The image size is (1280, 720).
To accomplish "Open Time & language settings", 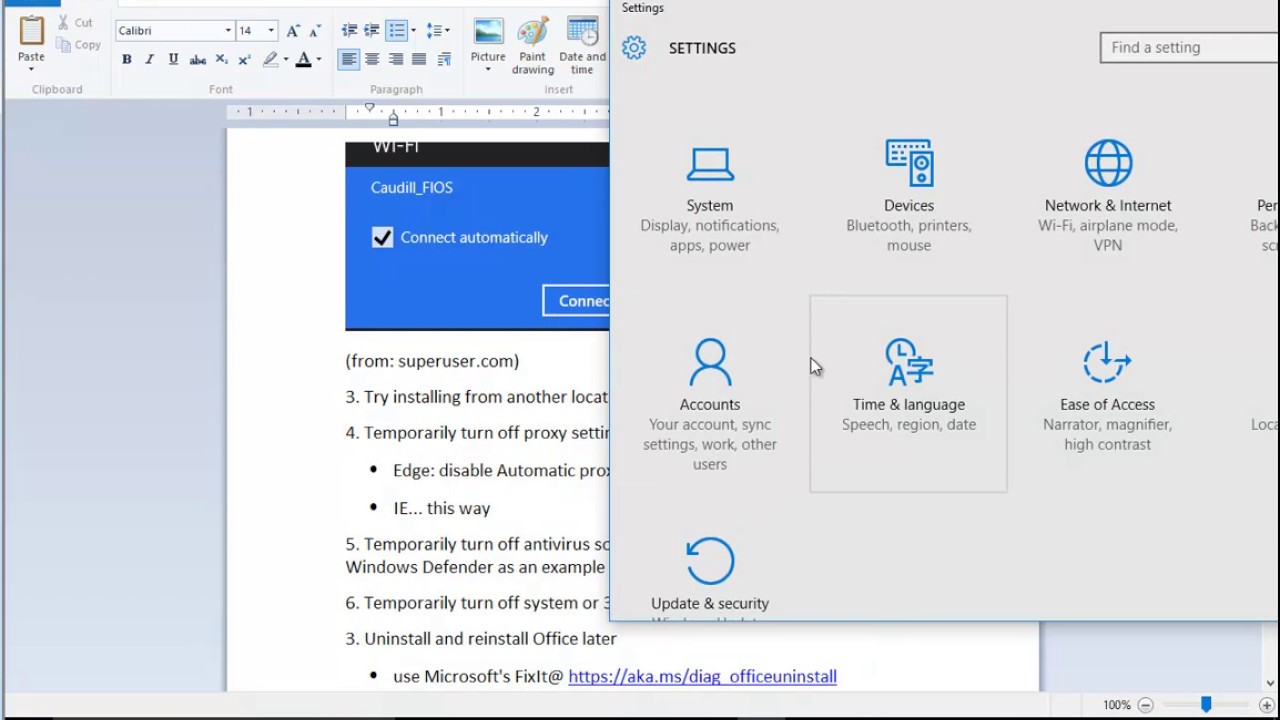I will pos(909,393).
